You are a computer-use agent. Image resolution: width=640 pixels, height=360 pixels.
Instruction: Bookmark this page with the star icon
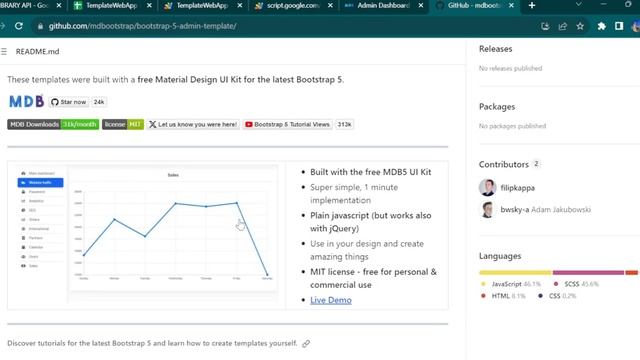(x=580, y=26)
